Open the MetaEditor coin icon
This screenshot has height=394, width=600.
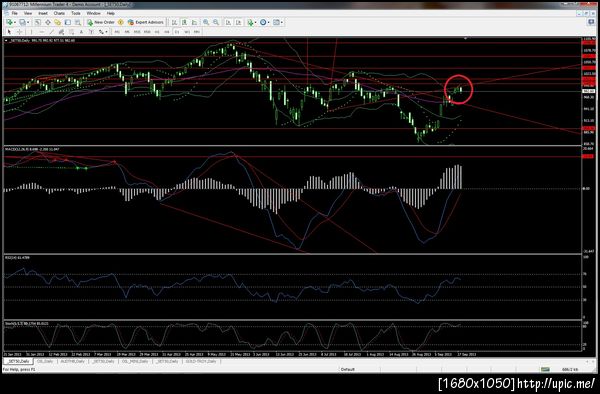(121, 23)
